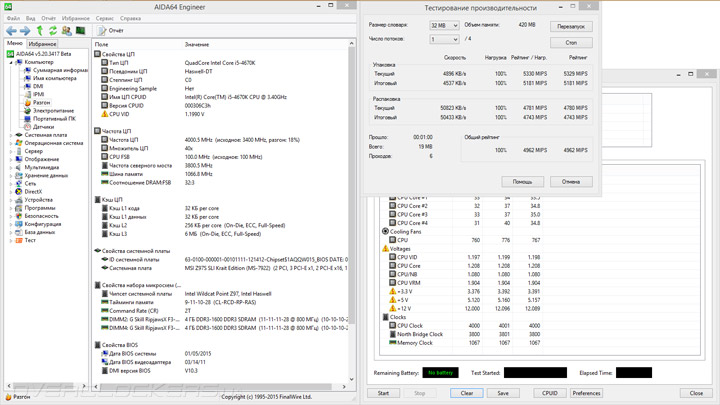Click the green up-level arrow icon
This screenshot has width=720, height=405.
click(40, 31)
